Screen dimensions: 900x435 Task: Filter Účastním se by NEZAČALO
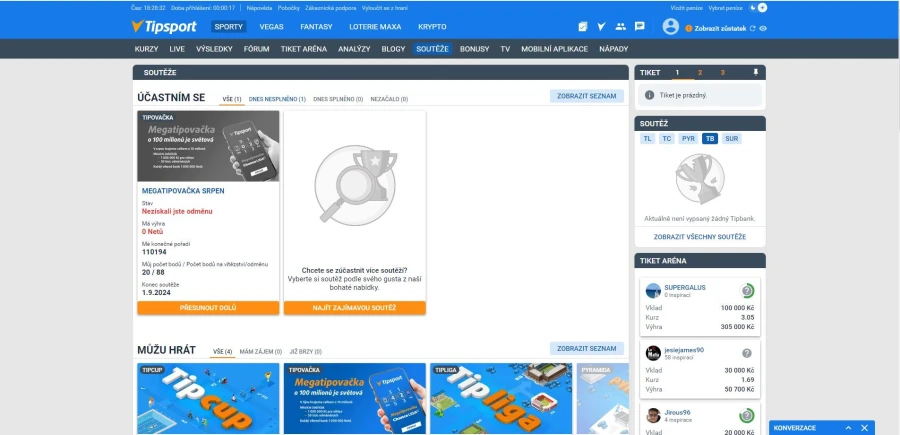[x=389, y=99]
